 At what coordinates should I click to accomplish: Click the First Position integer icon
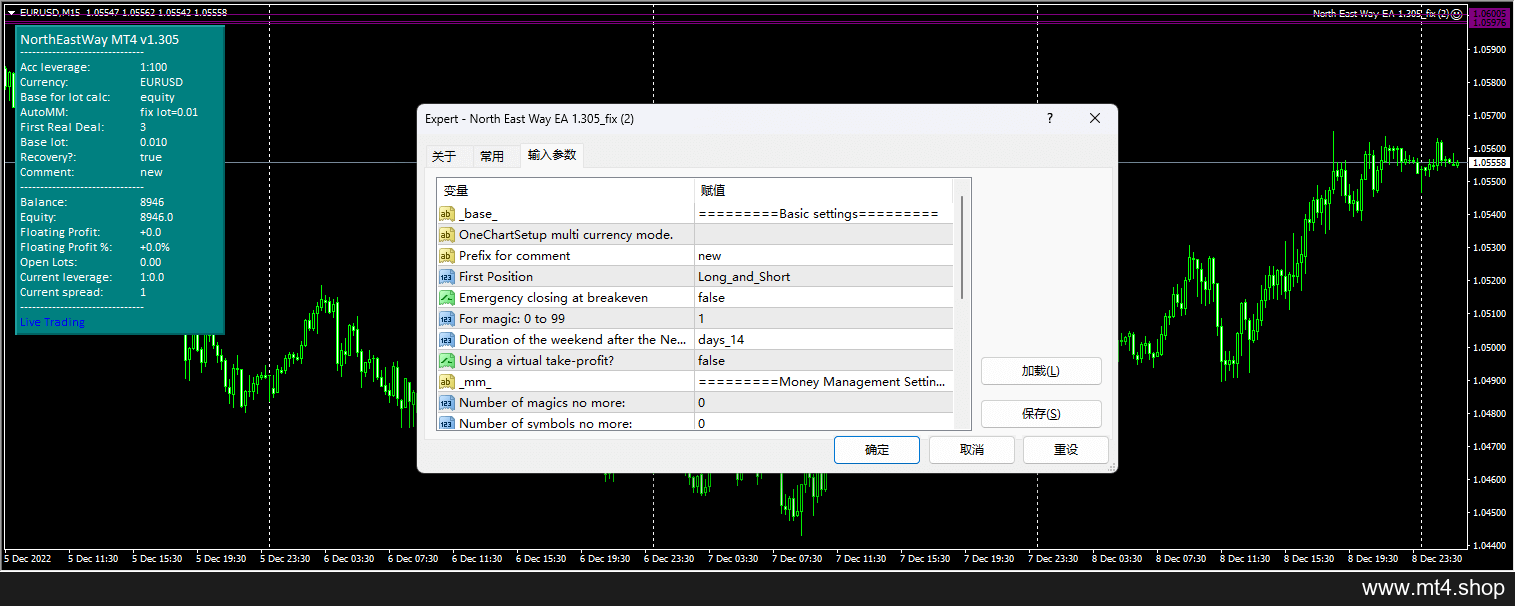(x=447, y=277)
